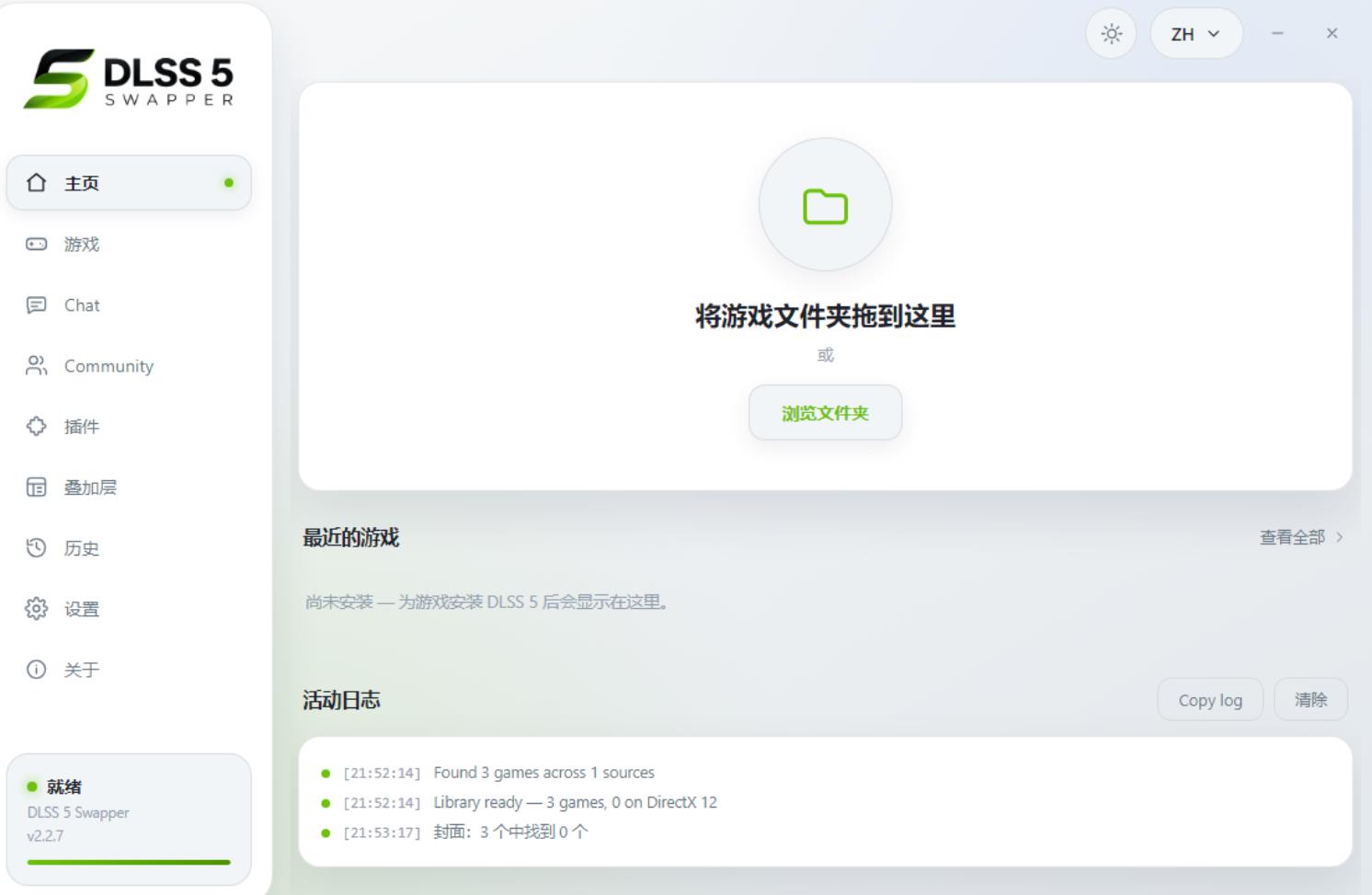Click the 最近的游戏 section heading

pyautogui.click(x=351, y=537)
